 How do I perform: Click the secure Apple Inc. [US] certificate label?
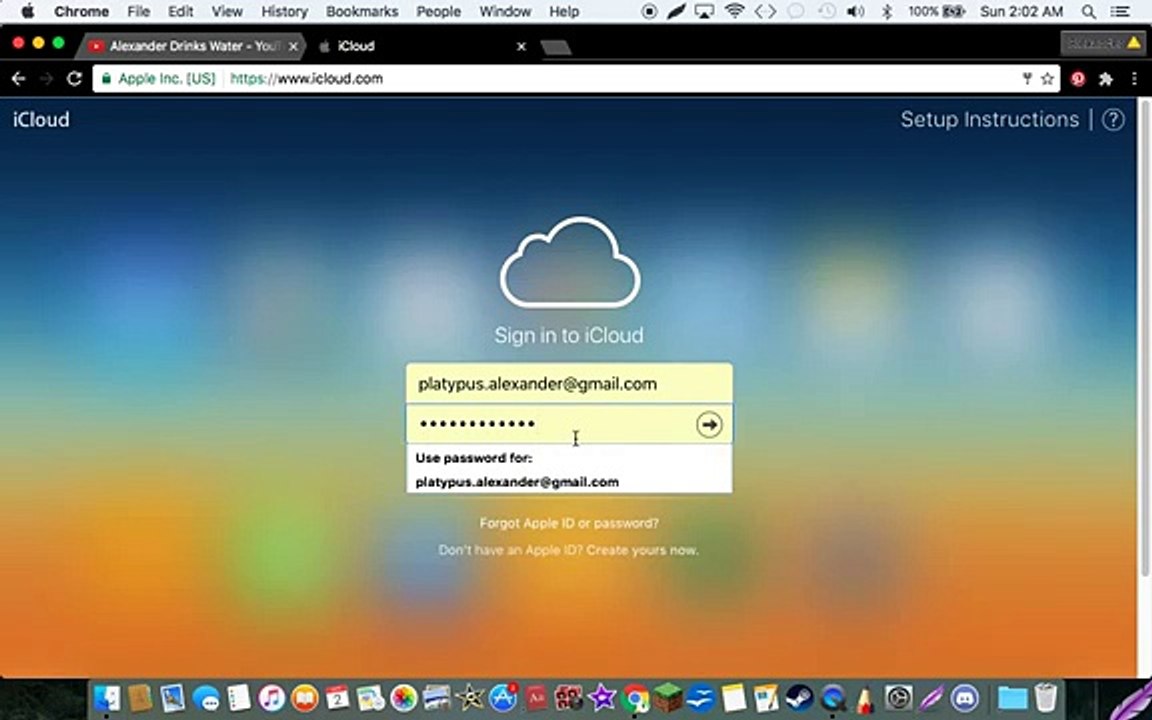pos(158,79)
